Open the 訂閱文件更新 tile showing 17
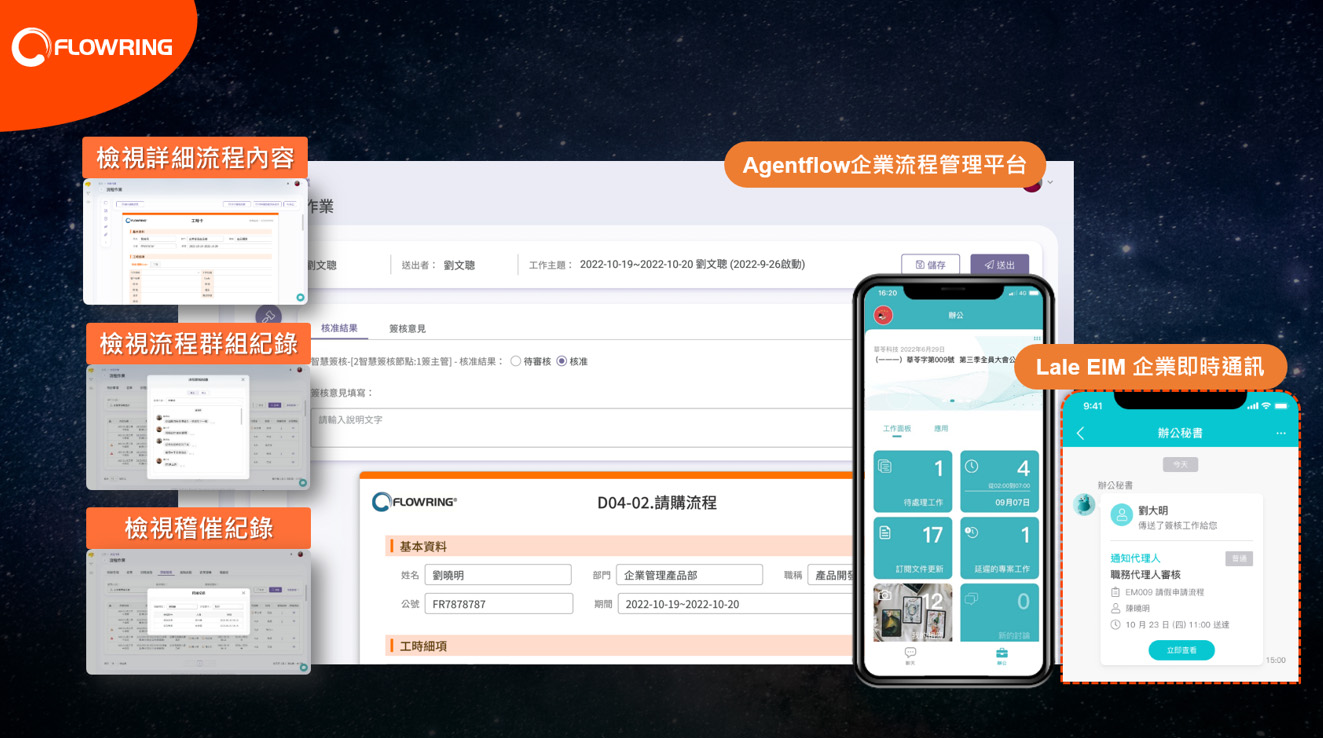The width and height of the screenshot is (1323, 738). pyautogui.click(x=913, y=547)
